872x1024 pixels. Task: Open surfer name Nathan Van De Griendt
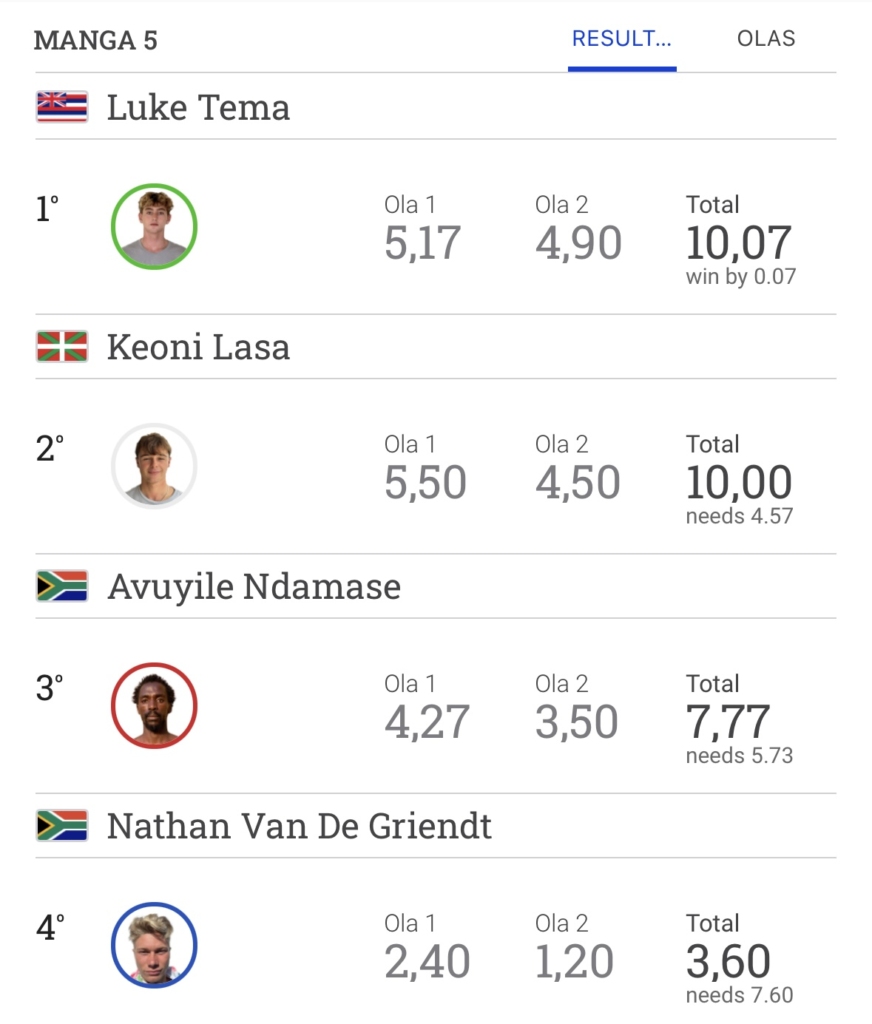click(299, 827)
